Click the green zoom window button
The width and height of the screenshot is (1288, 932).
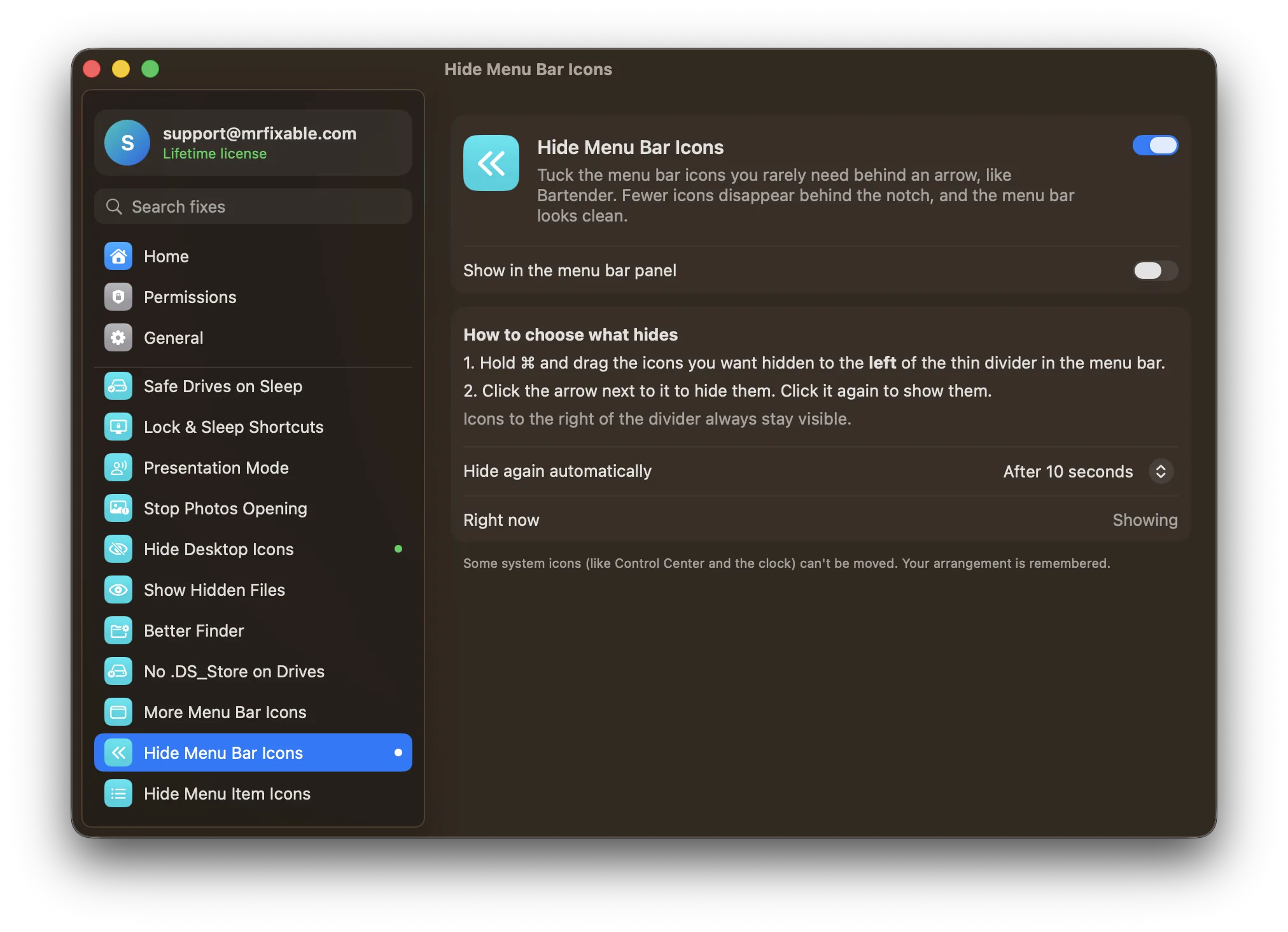150,69
